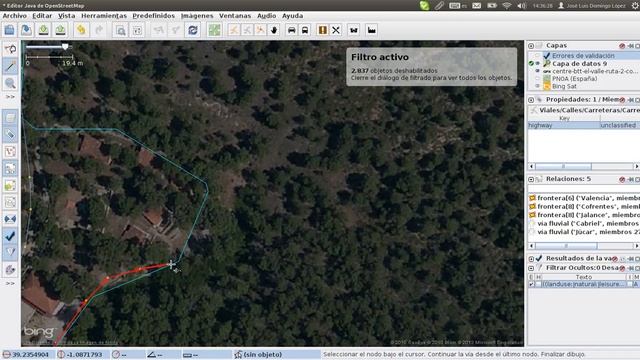The height and width of the screenshot is (360, 640).
Task: Select the zoom magnifier tool
Action: (x=10, y=83)
